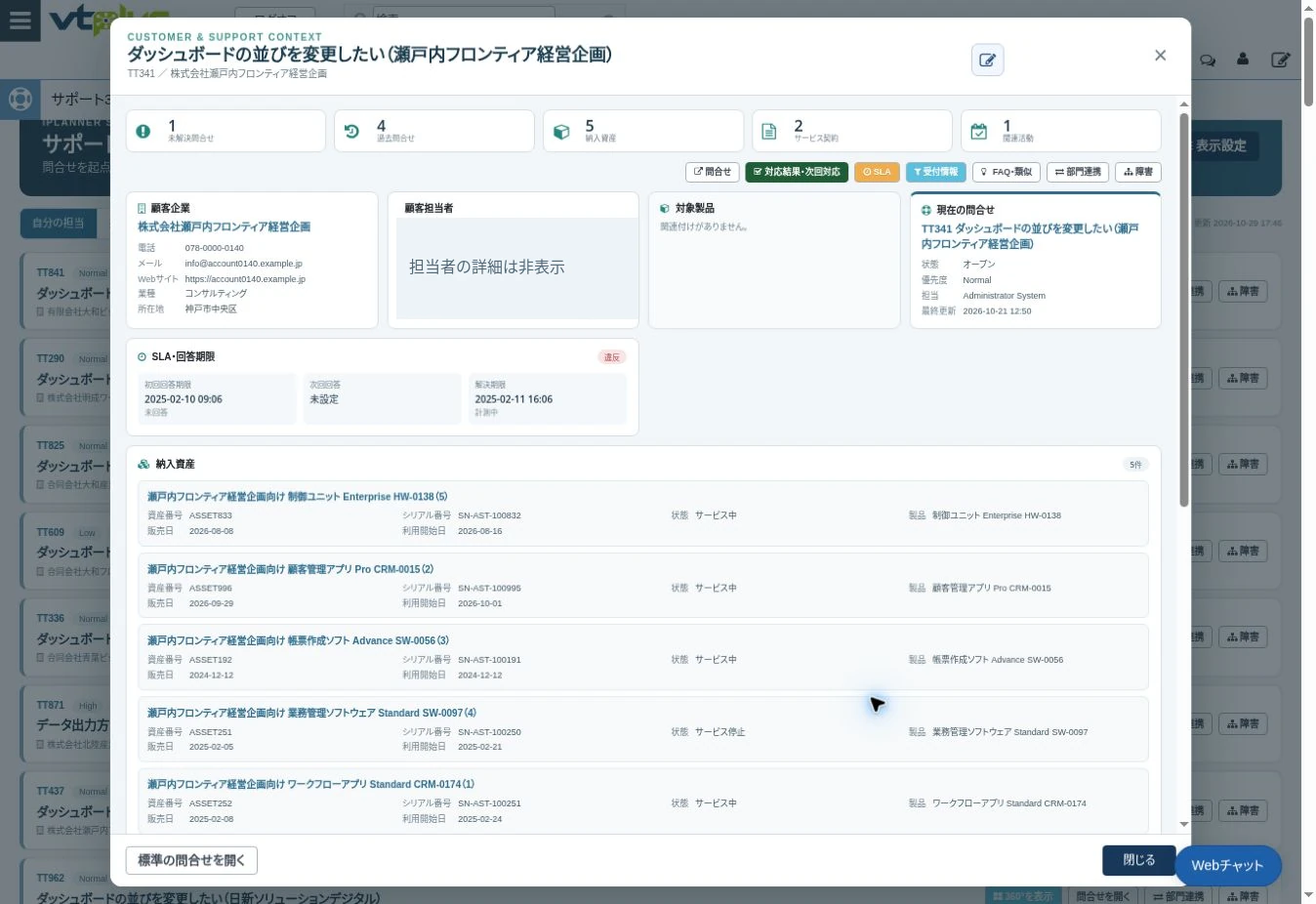Select the related activities calendar card
The image size is (1316, 904).
[x=1061, y=131]
